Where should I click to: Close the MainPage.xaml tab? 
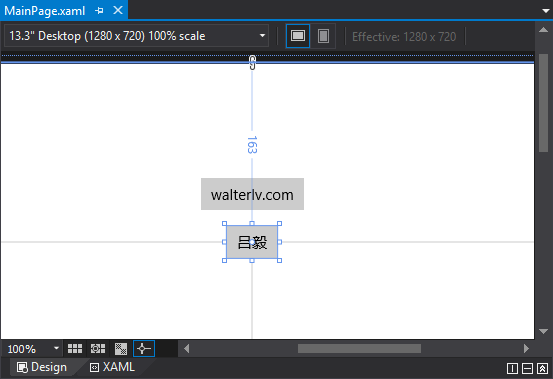[118, 10]
